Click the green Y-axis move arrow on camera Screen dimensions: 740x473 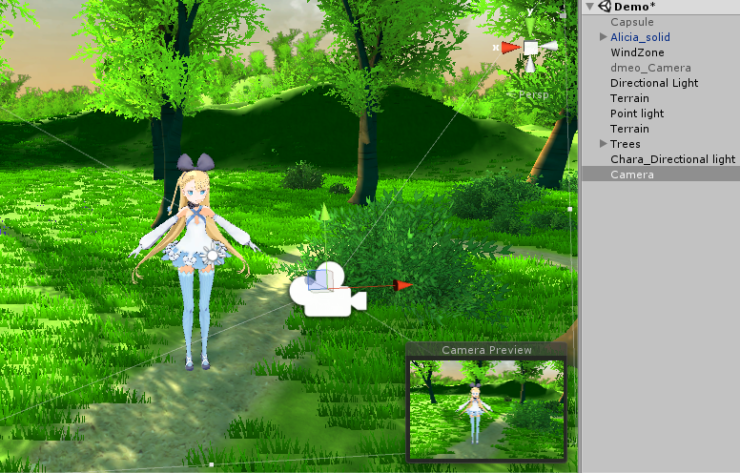[323, 212]
